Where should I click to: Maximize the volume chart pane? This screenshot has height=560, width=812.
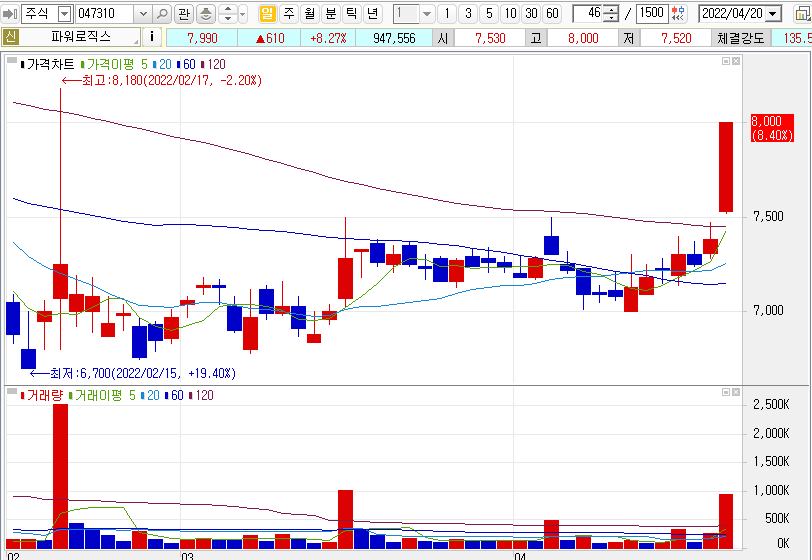[x=726, y=392]
